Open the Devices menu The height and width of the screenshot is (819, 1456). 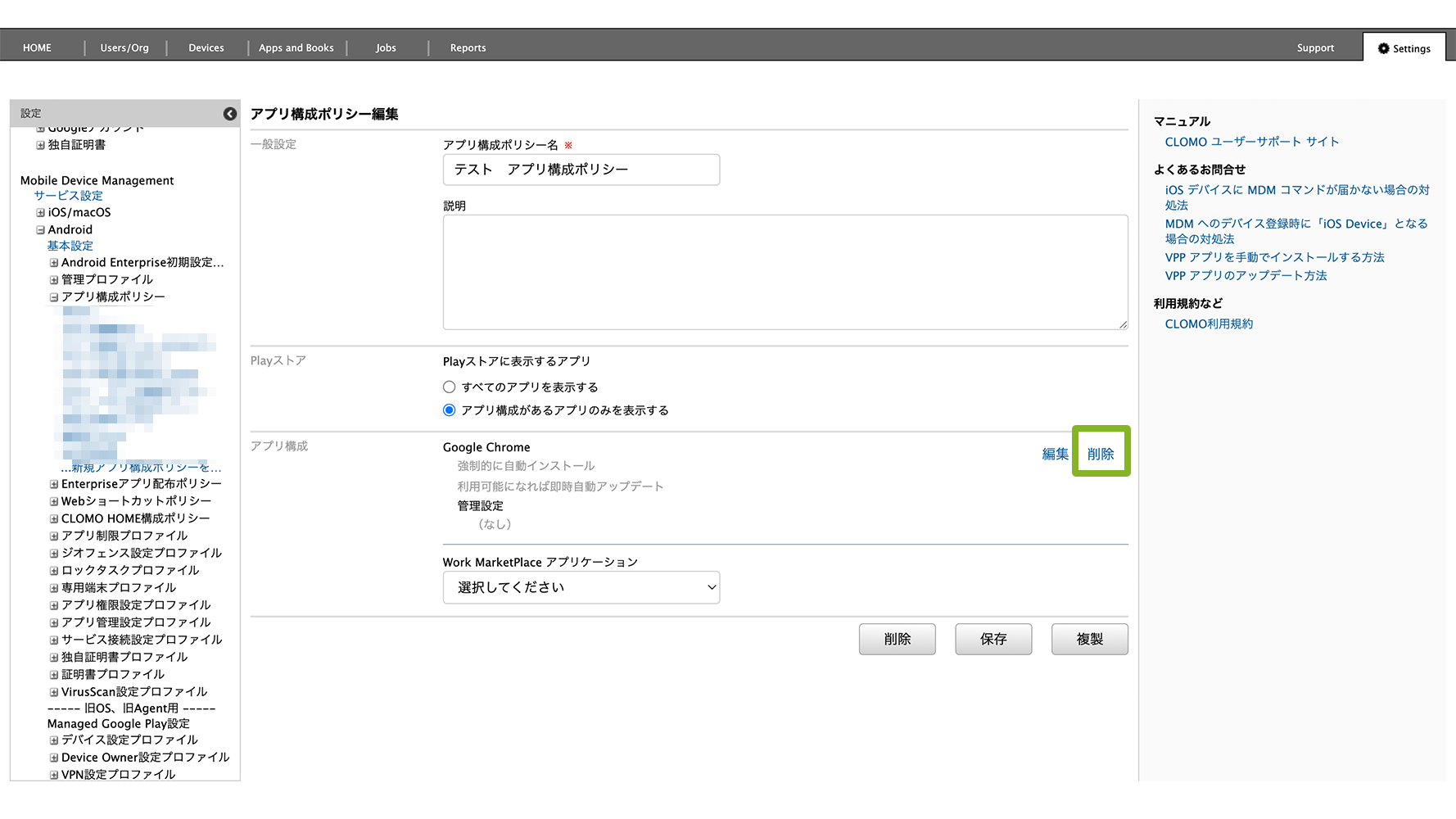[206, 48]
